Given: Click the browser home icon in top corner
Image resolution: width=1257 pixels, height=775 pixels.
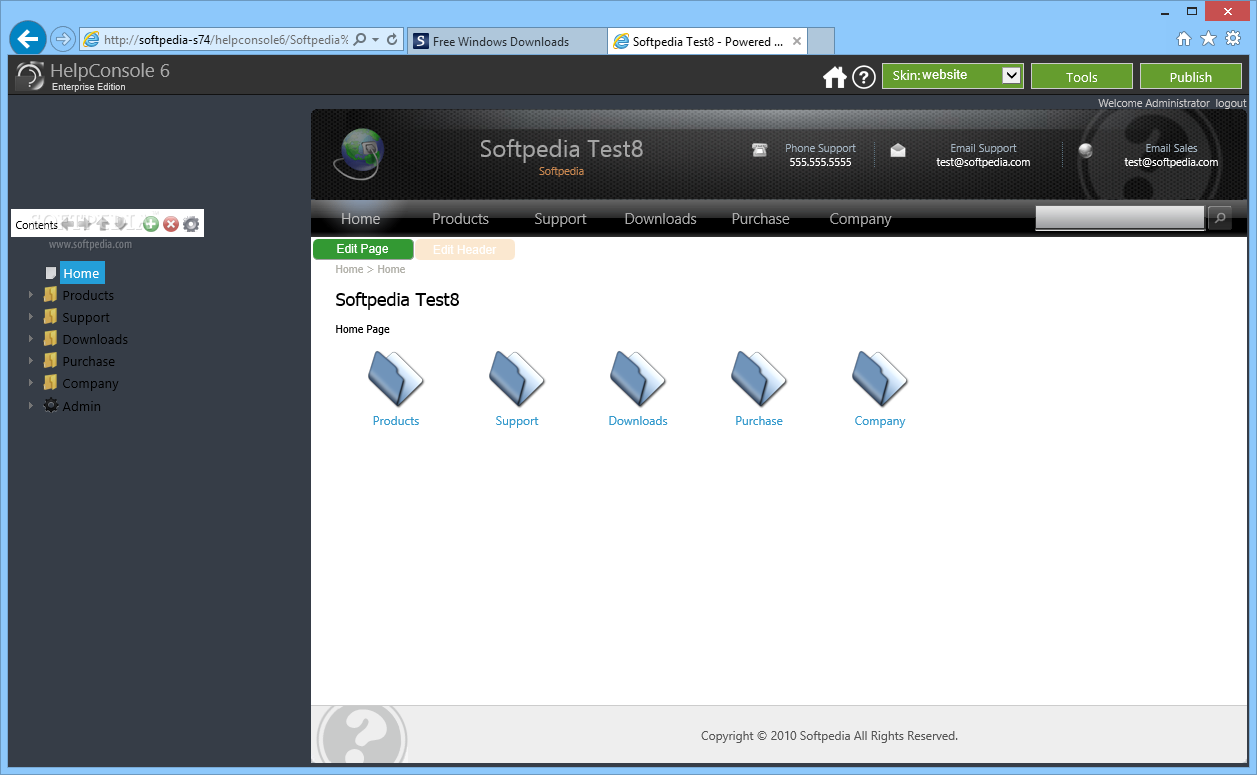Looking at the screenshot, I should (x=1184, y=38).
